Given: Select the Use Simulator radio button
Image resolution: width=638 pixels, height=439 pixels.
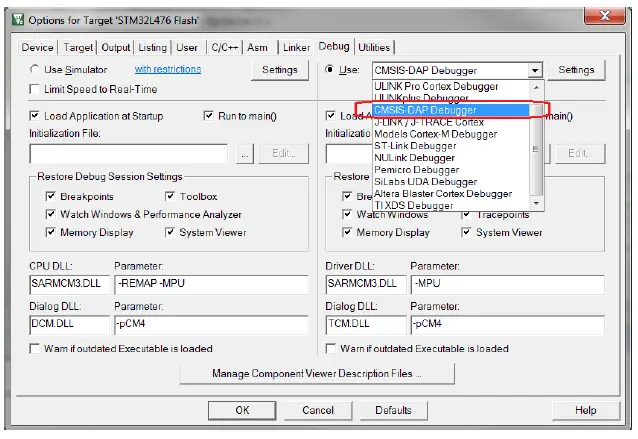Looking at the screenshot, I should pos(35,70).
